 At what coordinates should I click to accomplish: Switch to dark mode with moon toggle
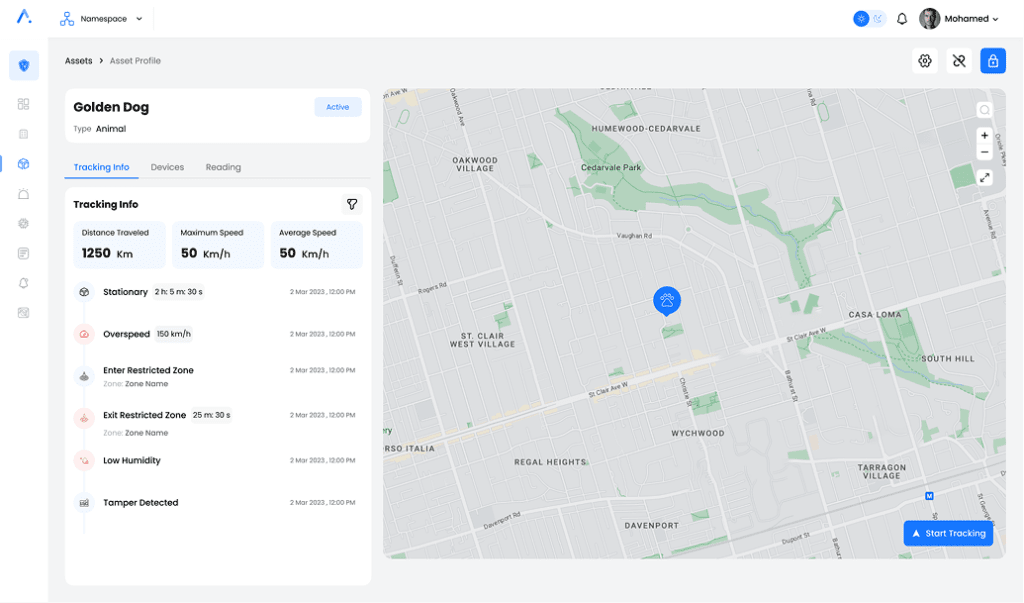878,19
